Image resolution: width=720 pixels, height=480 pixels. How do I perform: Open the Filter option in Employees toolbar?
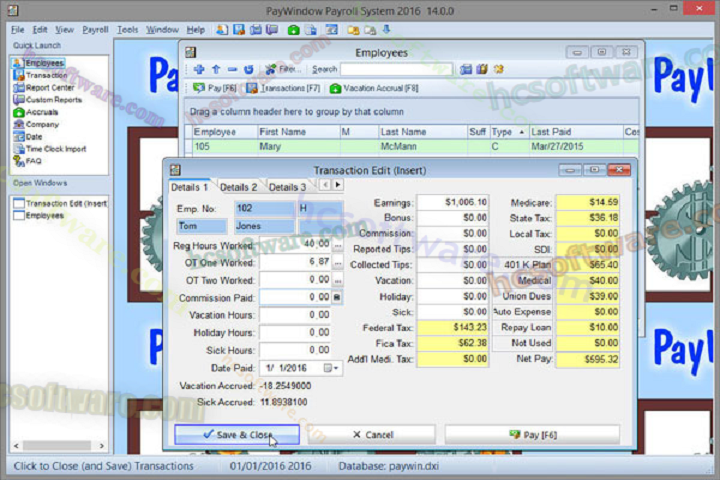point(283,69)
